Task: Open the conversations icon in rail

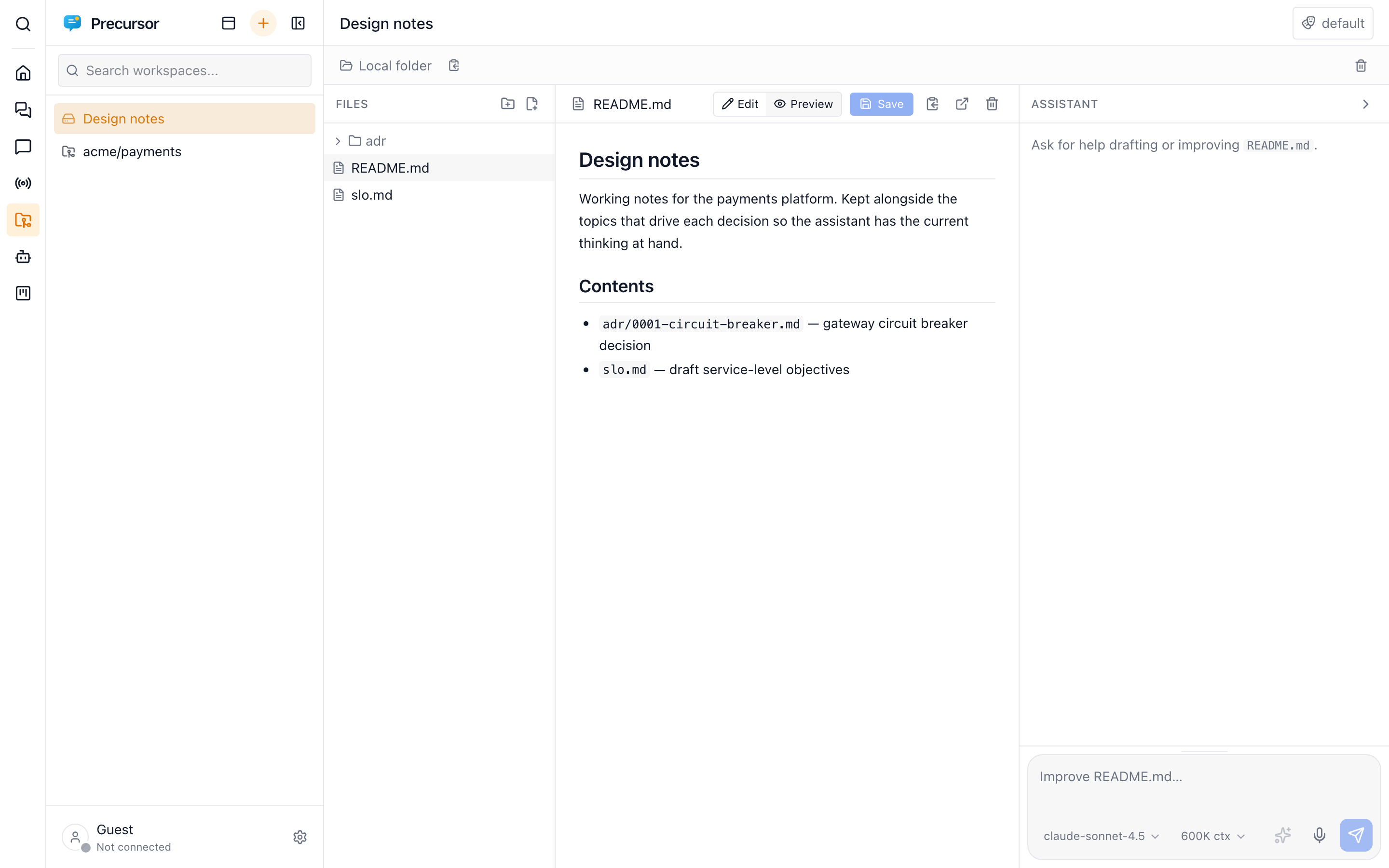Action: point(23,109)
